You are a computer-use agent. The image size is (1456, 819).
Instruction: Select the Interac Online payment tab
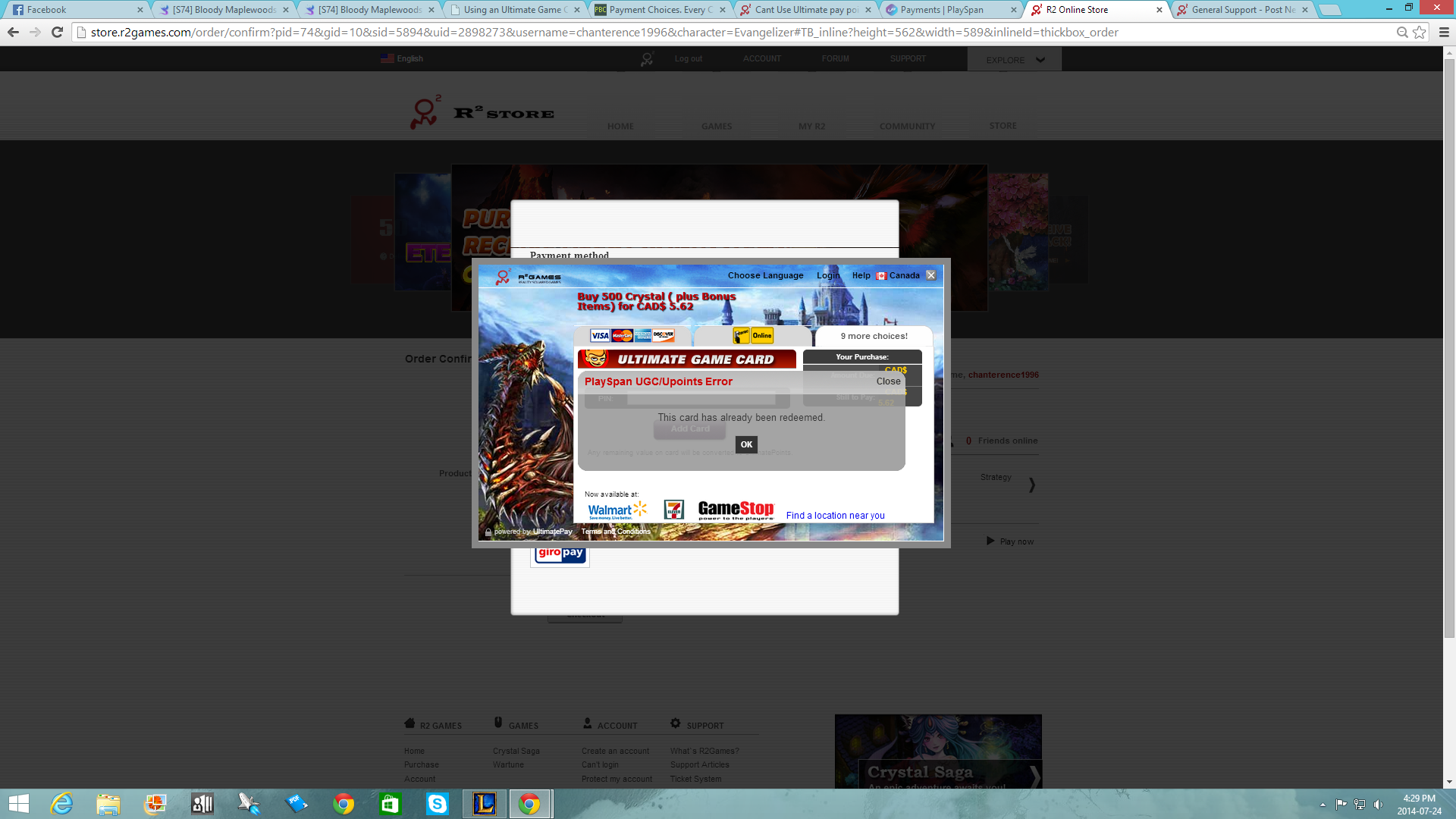(753, 336)
